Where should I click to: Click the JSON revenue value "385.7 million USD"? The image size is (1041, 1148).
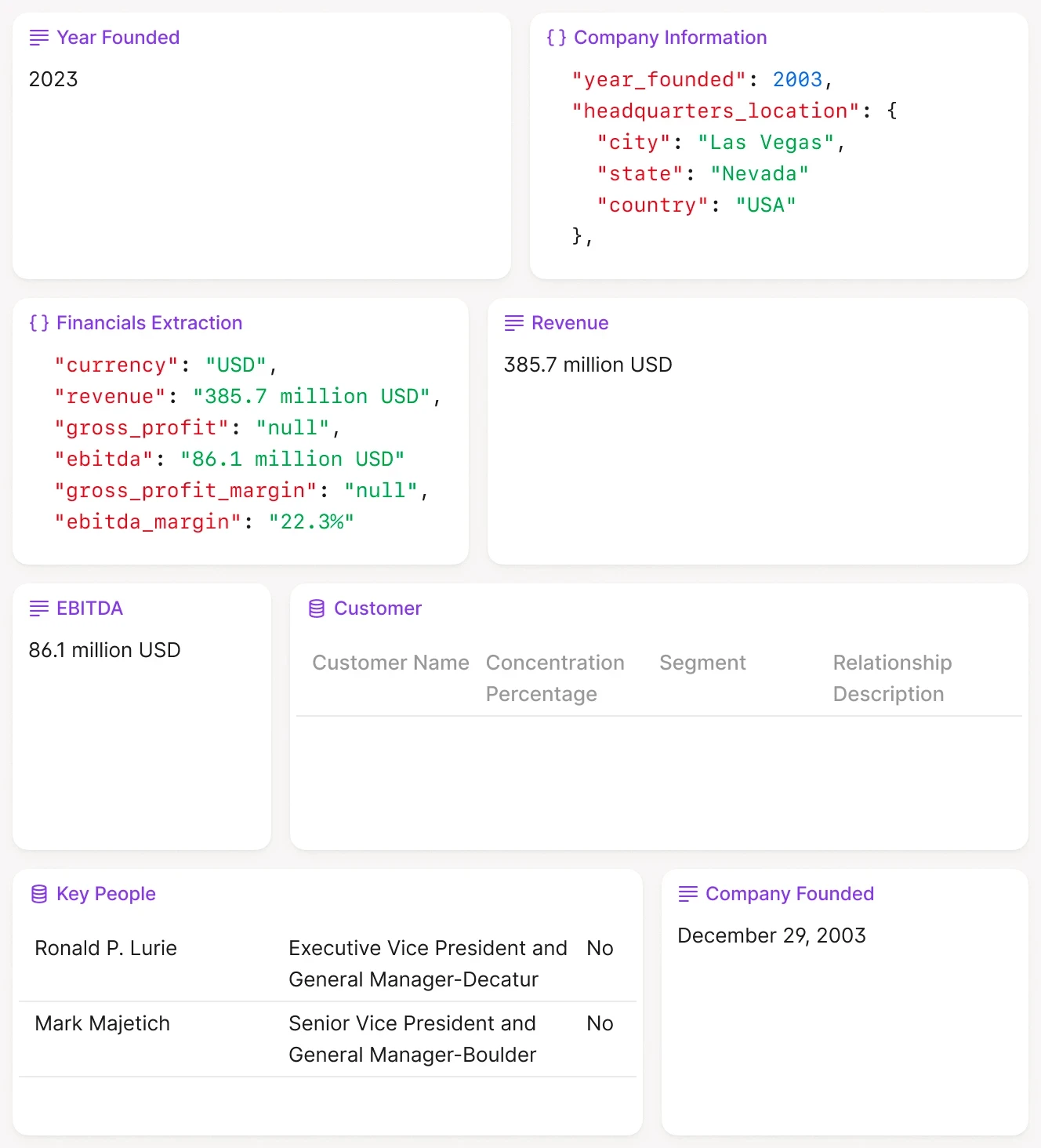[x=312, y=397]
